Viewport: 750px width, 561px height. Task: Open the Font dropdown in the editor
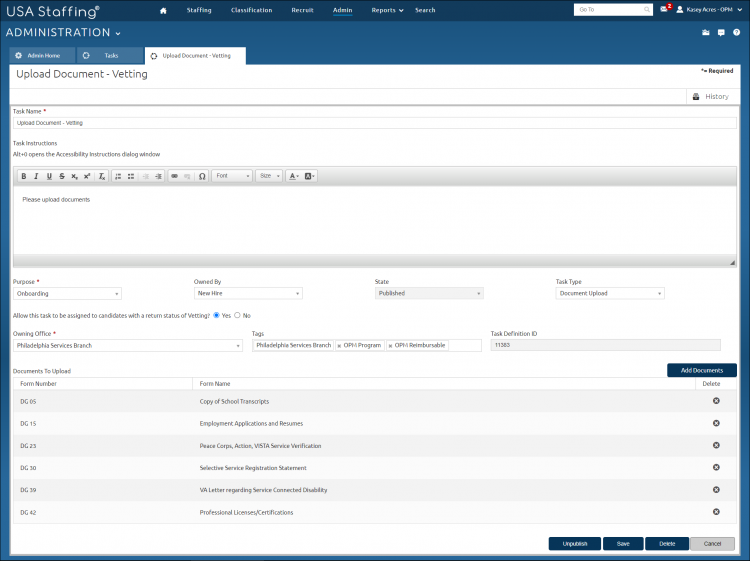232,176
